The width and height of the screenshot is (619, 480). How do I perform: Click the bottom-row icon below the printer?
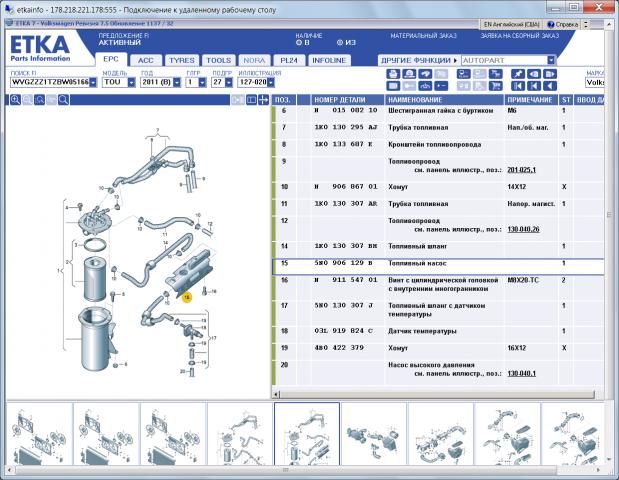[x=393, y=86]
